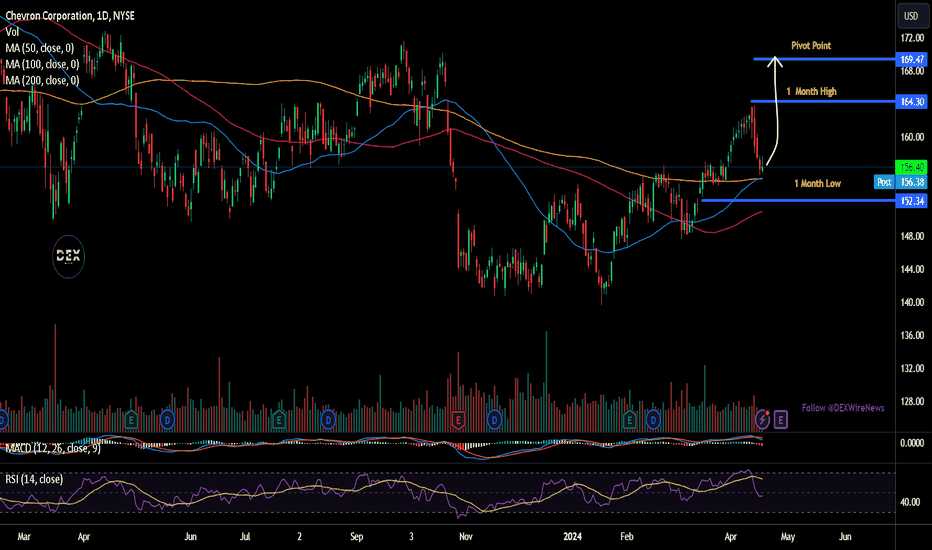Click the Nov time axis label
932x550 pixels.
tap(466, 536)
